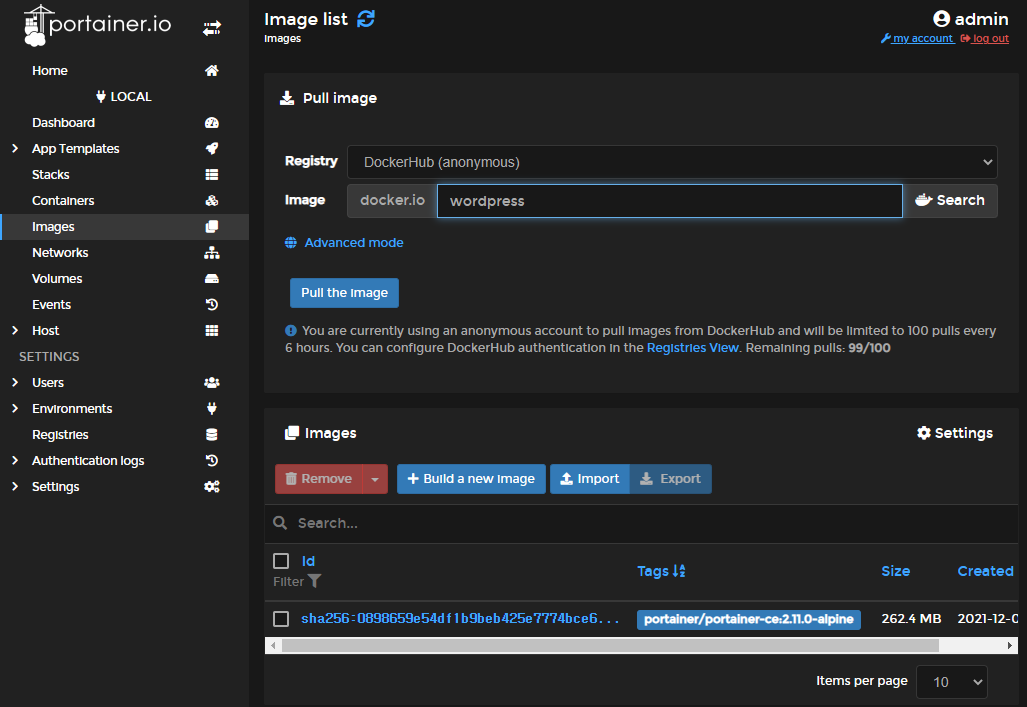Image resolution: width=1027 pixels, height=707 pixels.
Task: Click the Images clone icon in sidebar
Action: [x=212, y=227]
